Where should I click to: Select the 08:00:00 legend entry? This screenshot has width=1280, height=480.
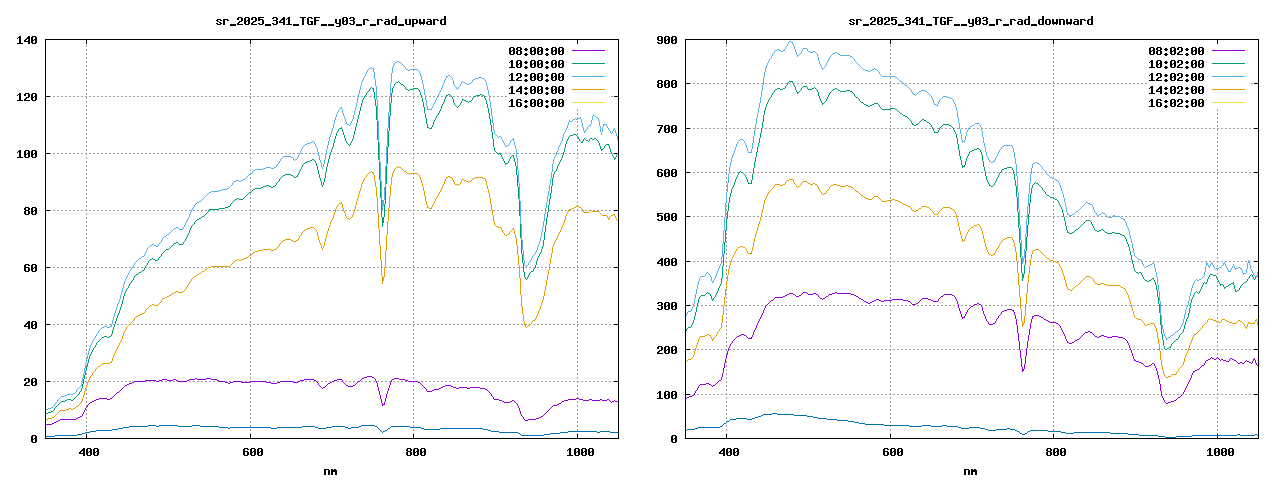click(x=536, y=50)
